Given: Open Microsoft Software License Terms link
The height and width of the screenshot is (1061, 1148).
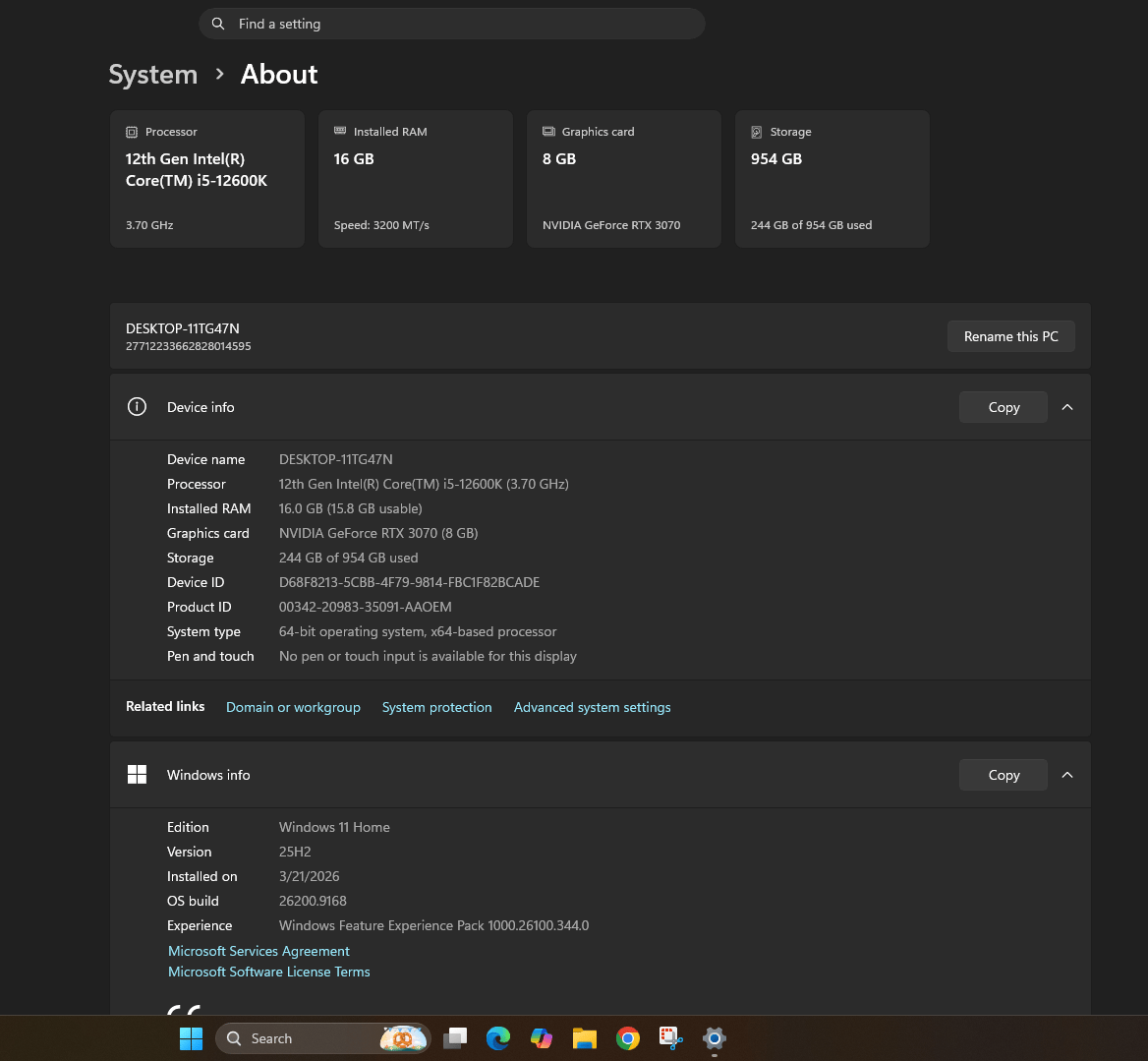Looking at the screenshot, I should coord(268,972).
